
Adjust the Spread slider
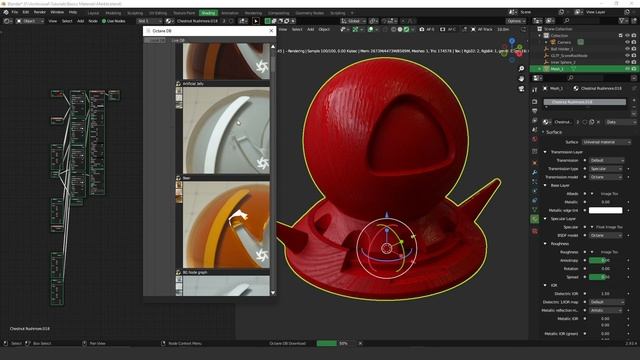coord(605,277)
